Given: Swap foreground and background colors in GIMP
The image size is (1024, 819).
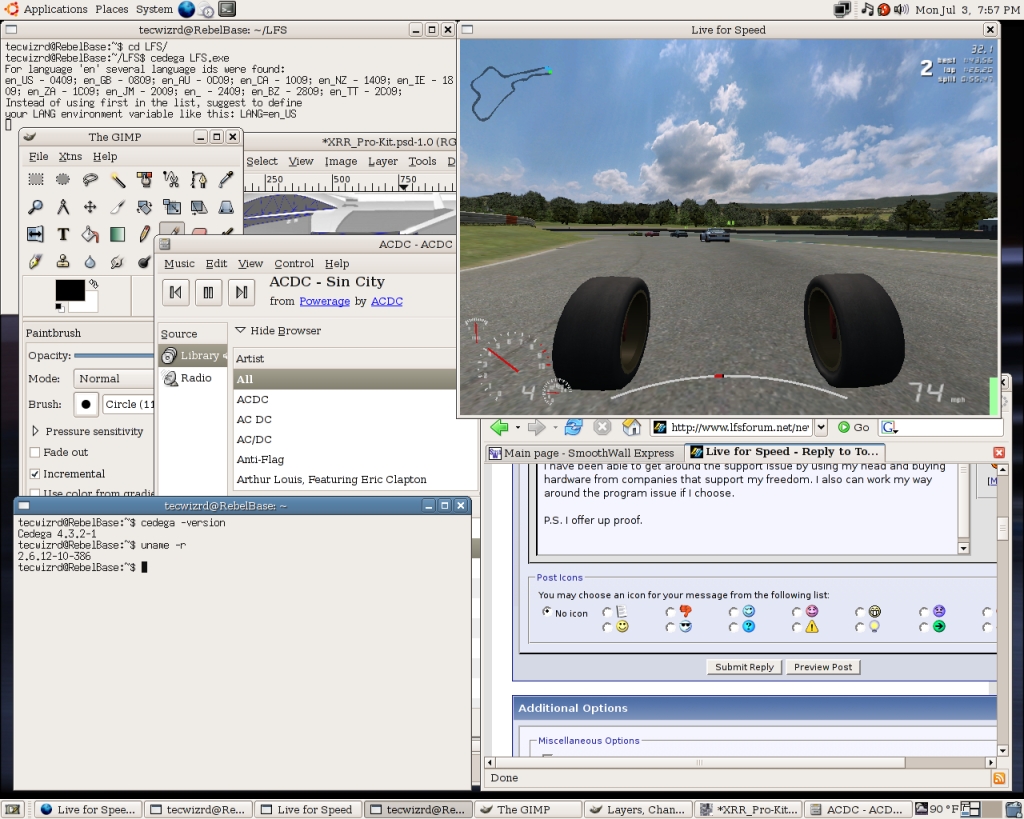Looking at the screenshot, I should 93,283.
